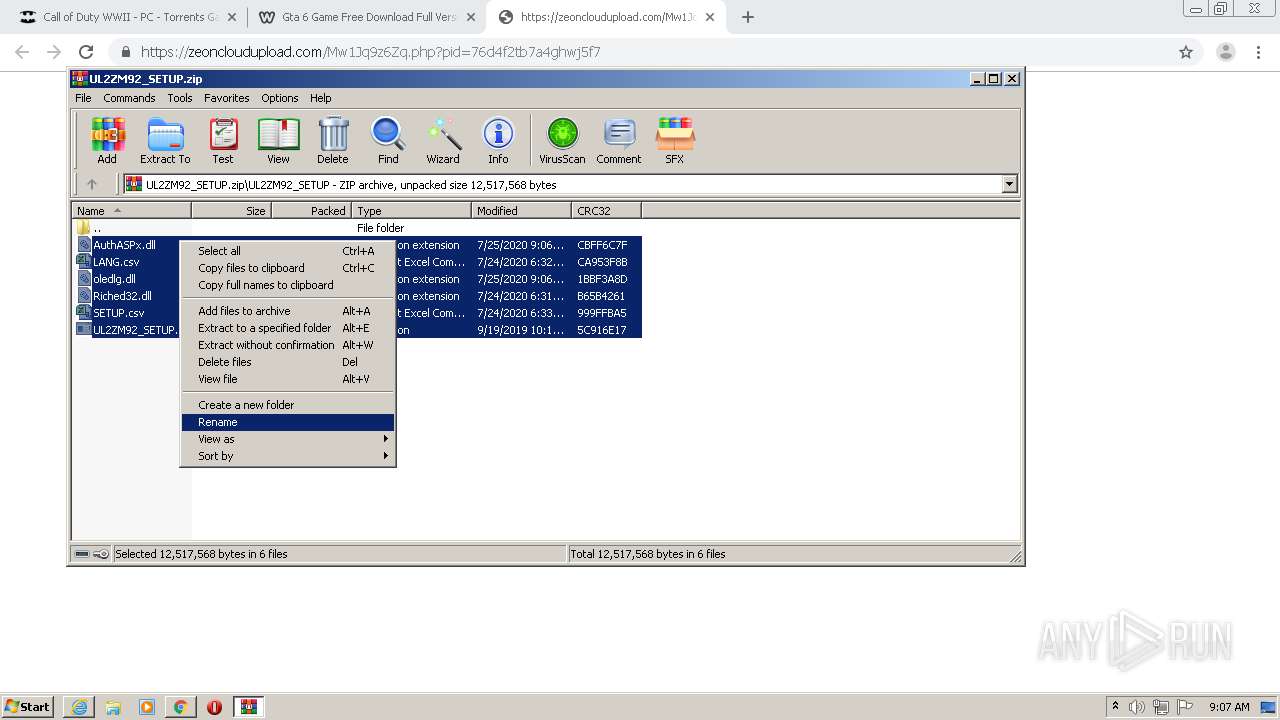1280x720 pixels.
Task: Open the Comment tool
Action: click(x=619, y=140)
